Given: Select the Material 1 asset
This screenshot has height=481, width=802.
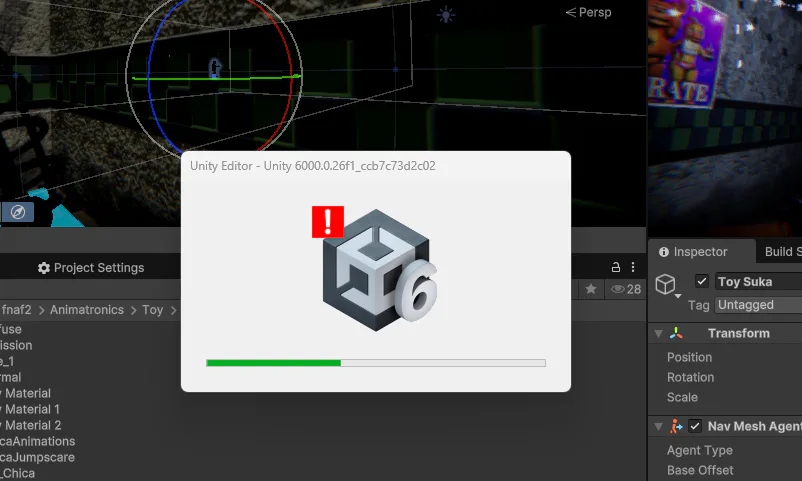Looking at the screenshot, I should [x=30, y=409].
